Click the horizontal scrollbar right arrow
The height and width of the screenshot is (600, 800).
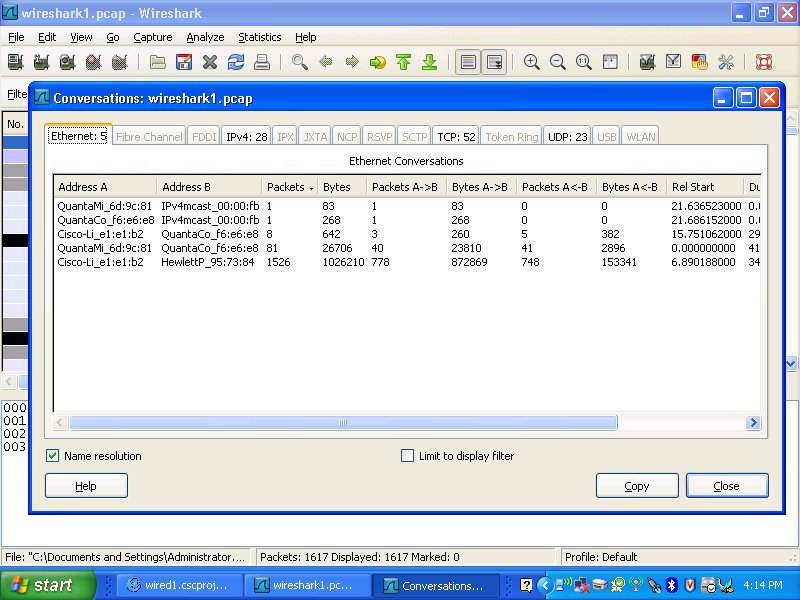(754, 423)
